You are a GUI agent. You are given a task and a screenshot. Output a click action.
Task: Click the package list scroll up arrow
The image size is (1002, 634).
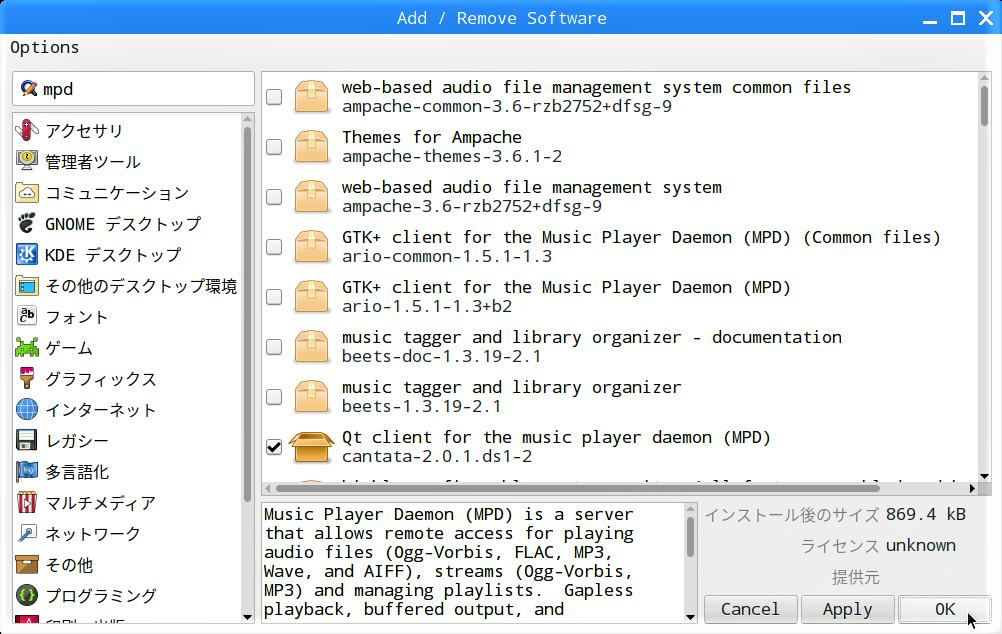pos(984,78)
